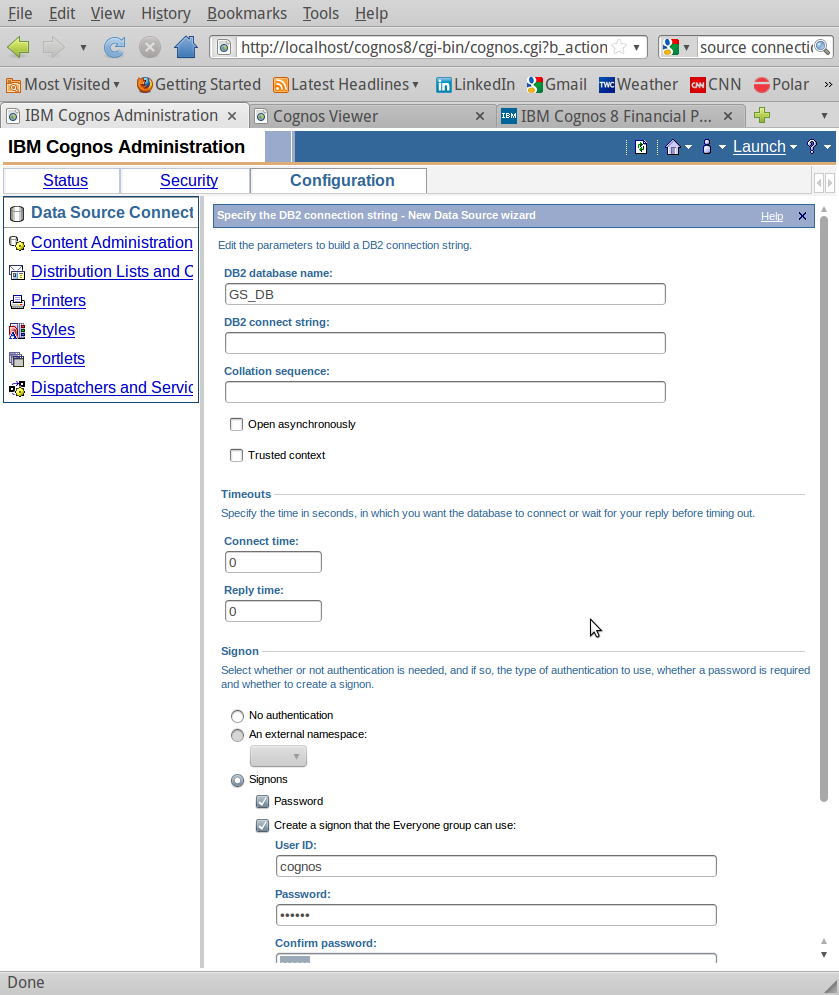Open Content Administration link
This screenshot has width=839, height=995.
(112, 242)
